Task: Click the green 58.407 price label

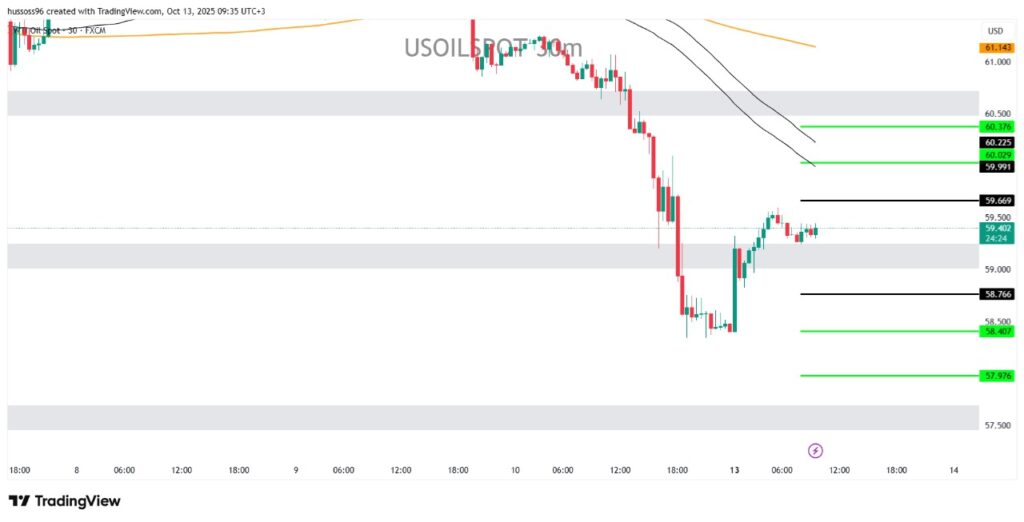Action: [x=997, y=331]
